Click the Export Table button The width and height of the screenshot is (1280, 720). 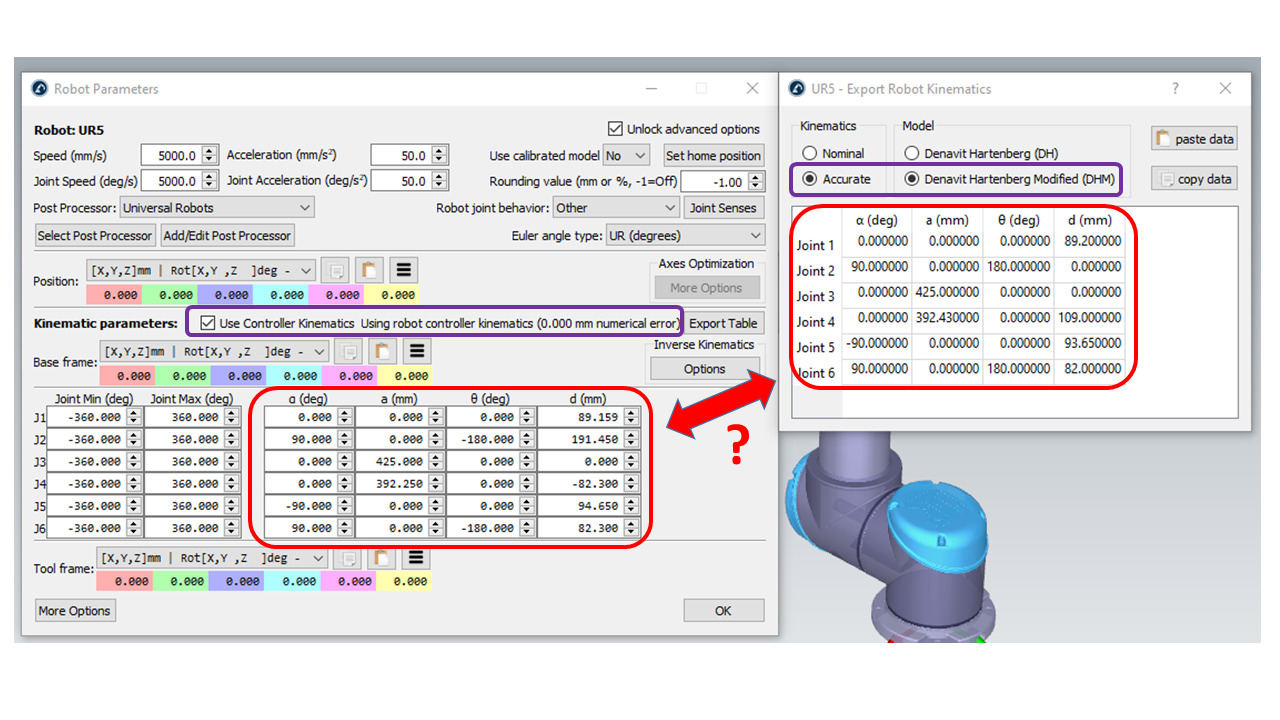(x=723, y=323)
